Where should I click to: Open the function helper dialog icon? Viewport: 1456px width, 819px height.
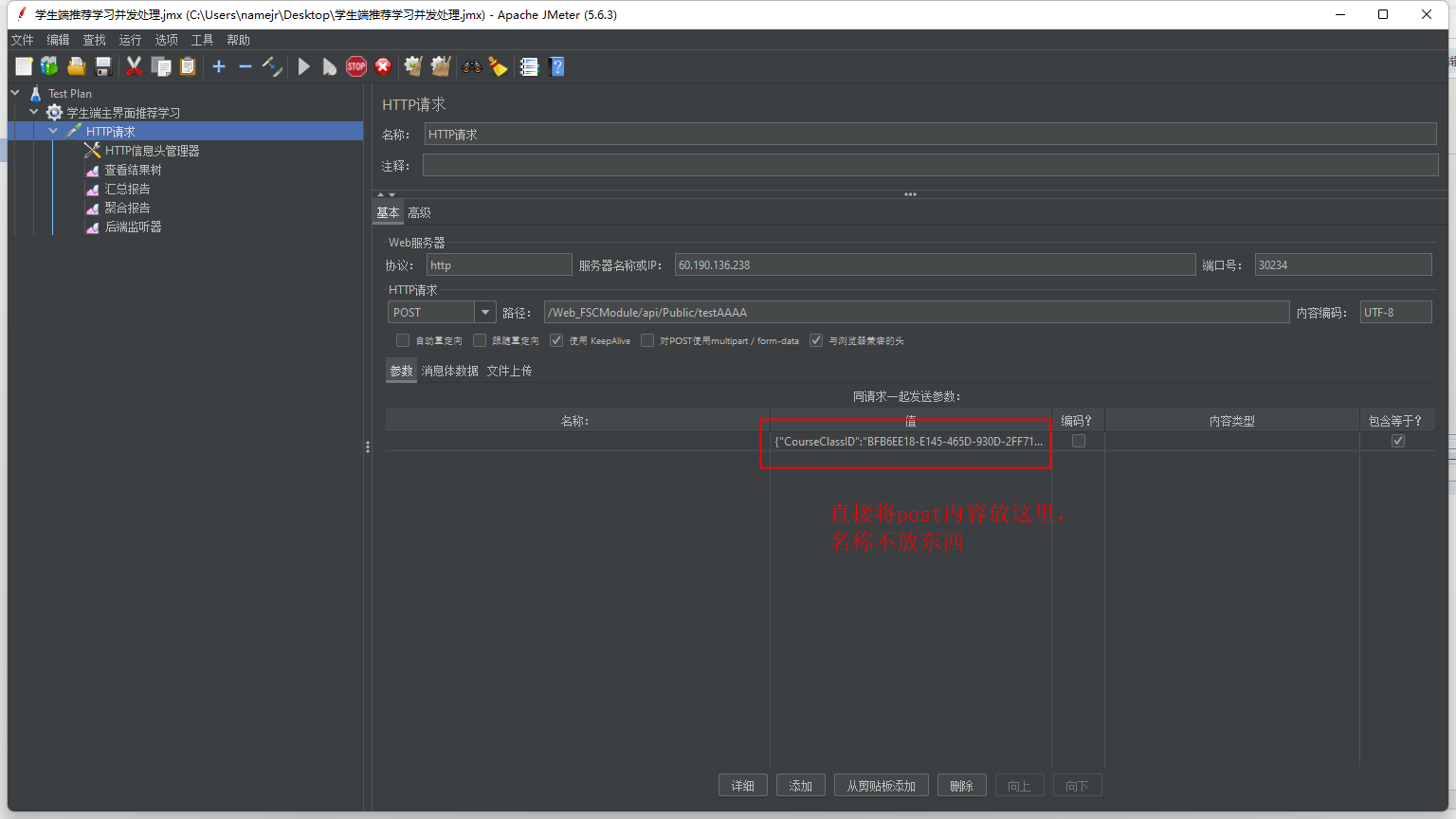coord(529,66)
